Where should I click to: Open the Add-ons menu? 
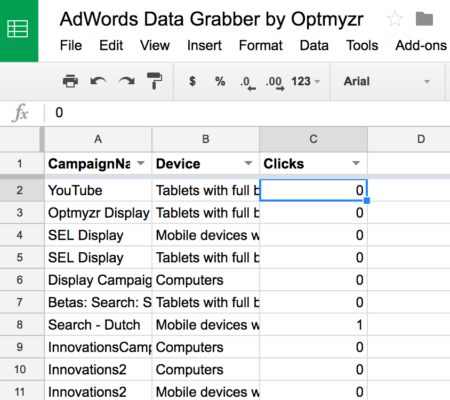(x=421, y=45)
